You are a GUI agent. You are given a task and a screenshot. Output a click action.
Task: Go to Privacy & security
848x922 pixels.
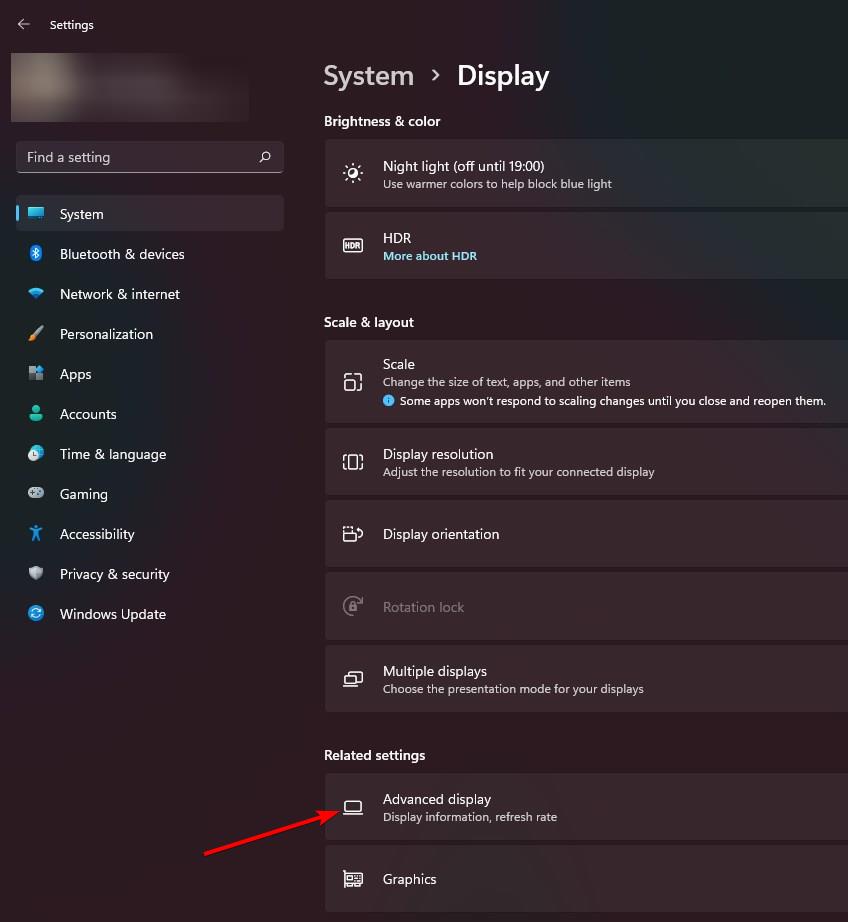point(150,573)
